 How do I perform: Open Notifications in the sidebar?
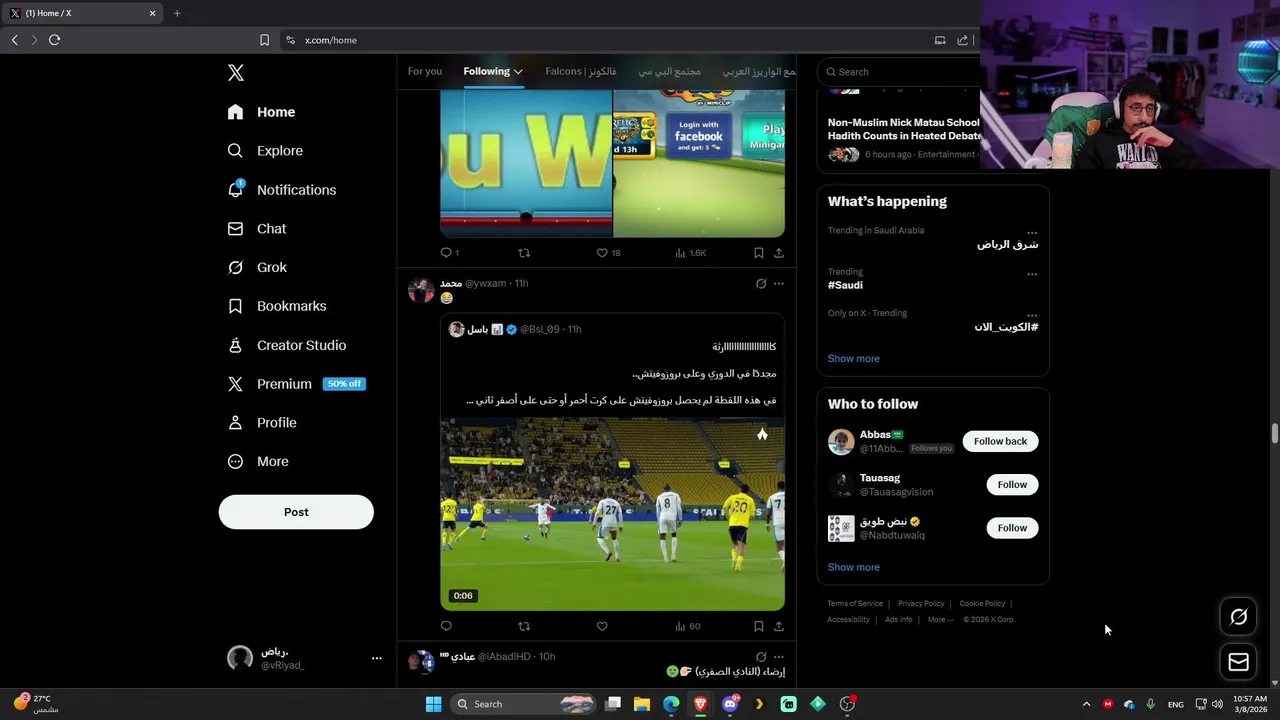pos(281,190)
